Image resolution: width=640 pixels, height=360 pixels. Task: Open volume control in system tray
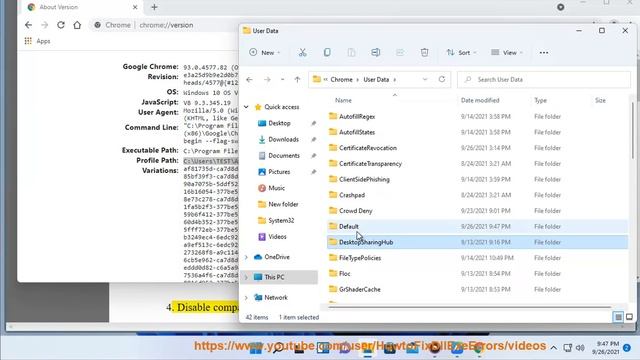click(x=580, y=348)
